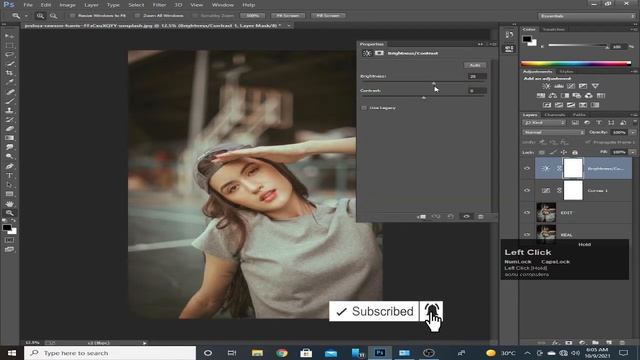Add an Exposure adjustment from Adjustments panel
Viewport: 640px width, 360px height.
point(583,86)
